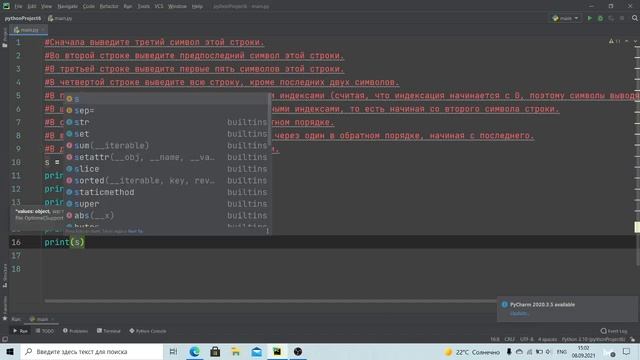
Task: Select completion suggestion 'setattr'
Action: pos(167,157)
